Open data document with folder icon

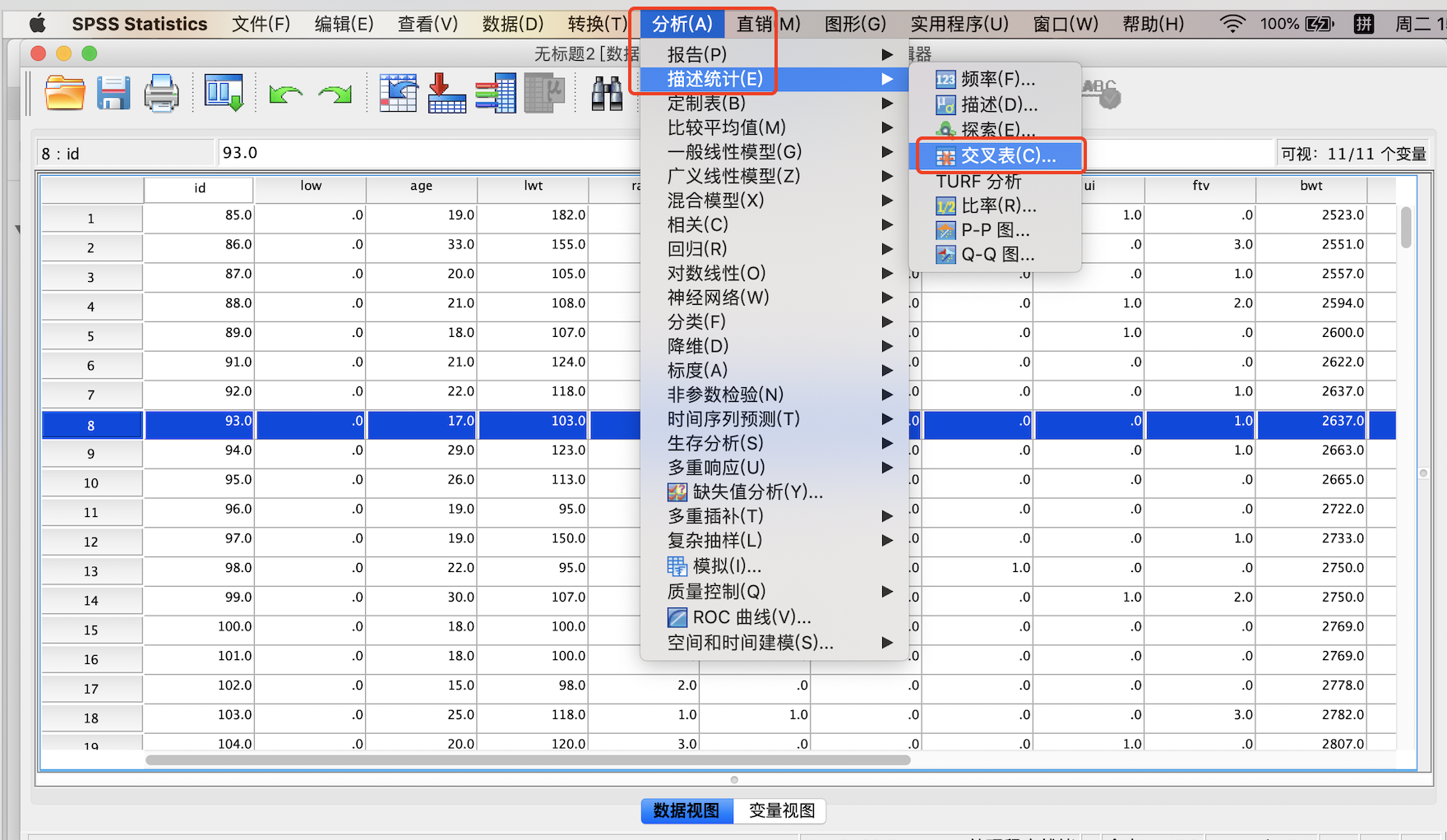point(65,93)
